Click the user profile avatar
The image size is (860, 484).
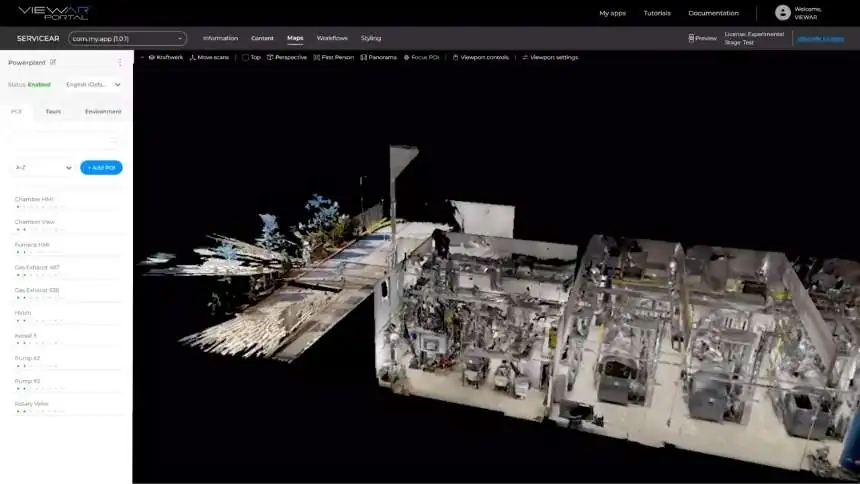782,13
